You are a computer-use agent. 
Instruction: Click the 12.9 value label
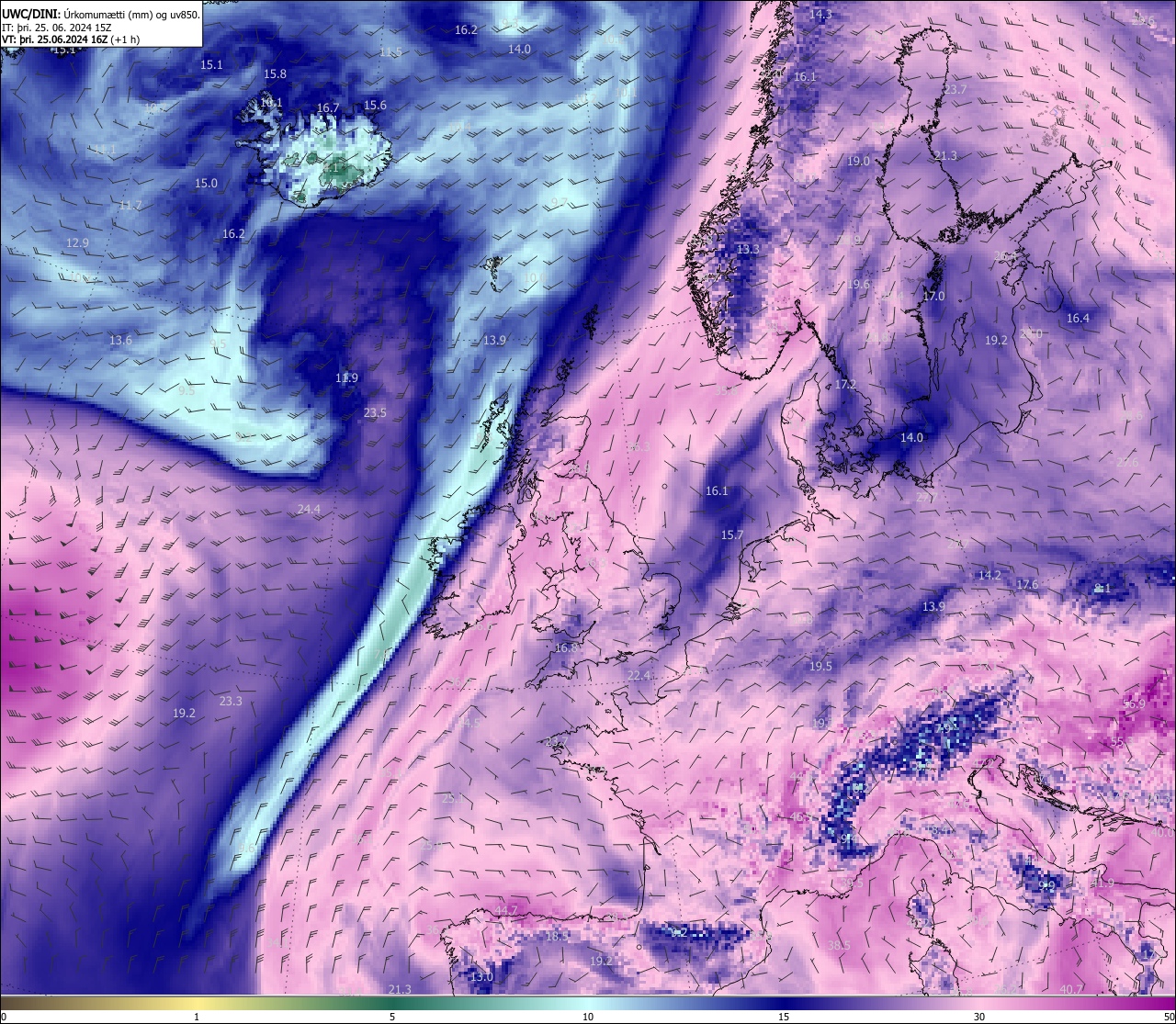point(77,243)
